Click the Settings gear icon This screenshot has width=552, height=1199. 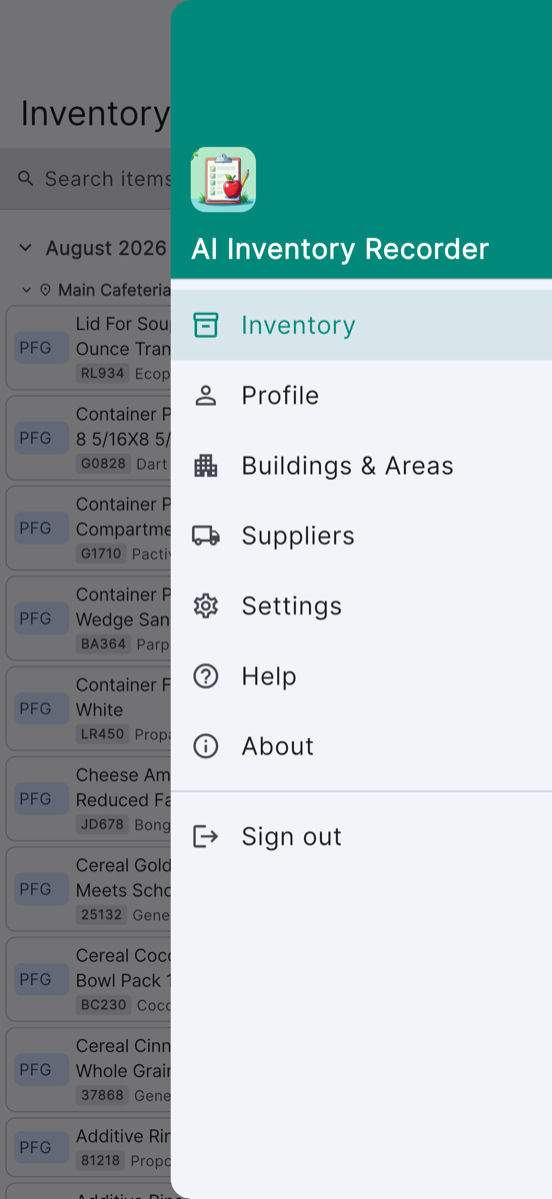[206, 606]
